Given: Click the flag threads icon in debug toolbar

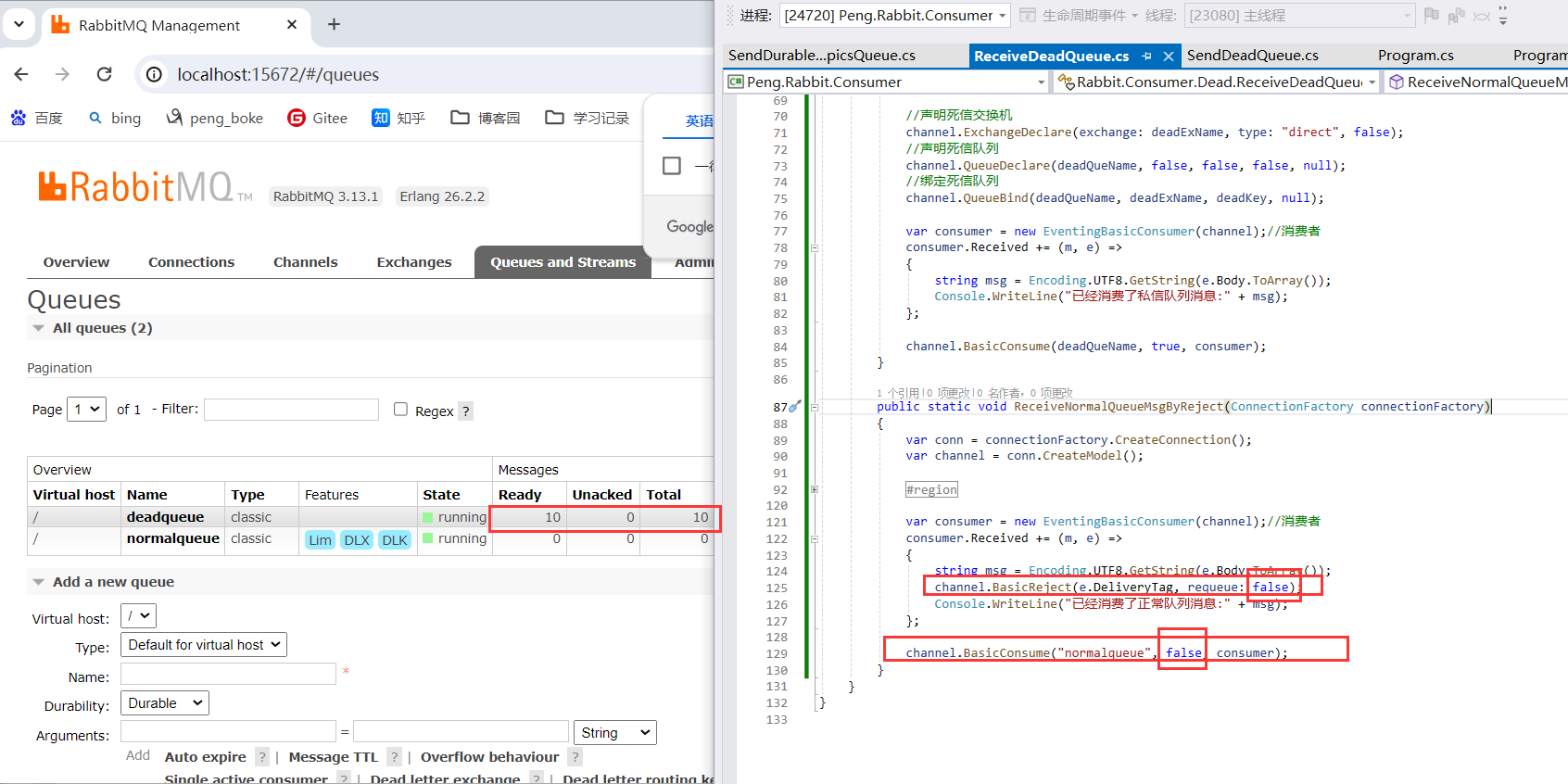Looking at the screenshot, I should point(1432,15).
